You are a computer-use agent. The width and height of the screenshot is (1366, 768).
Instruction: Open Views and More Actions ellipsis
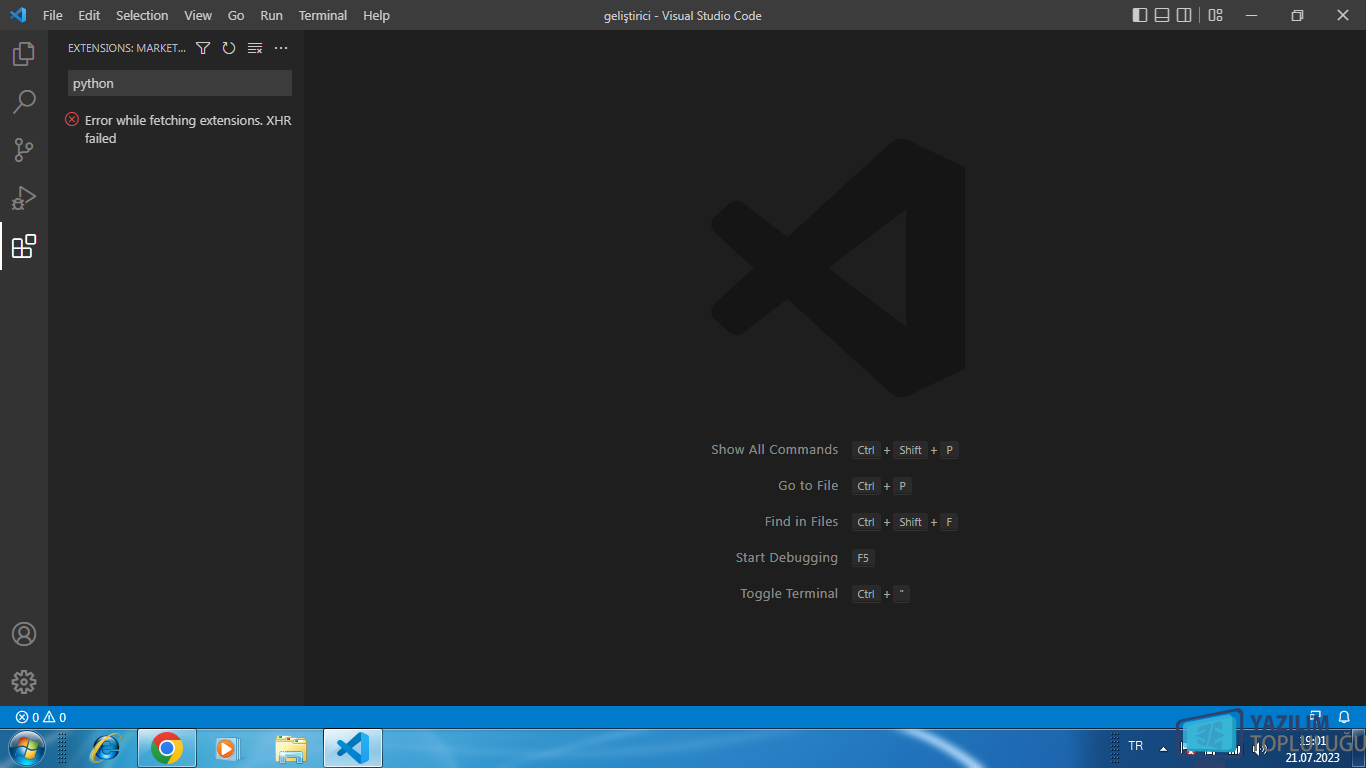[x=281, y=48]
